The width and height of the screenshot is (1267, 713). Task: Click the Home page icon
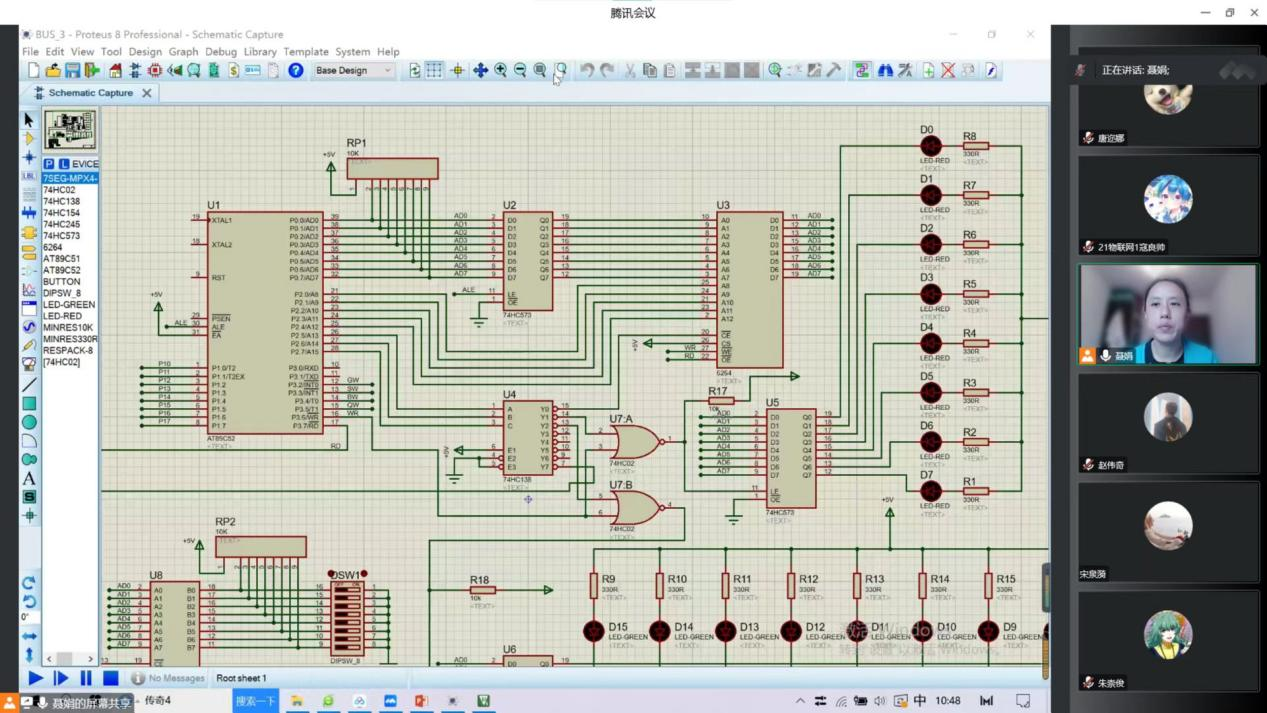[x=115, y=71]
